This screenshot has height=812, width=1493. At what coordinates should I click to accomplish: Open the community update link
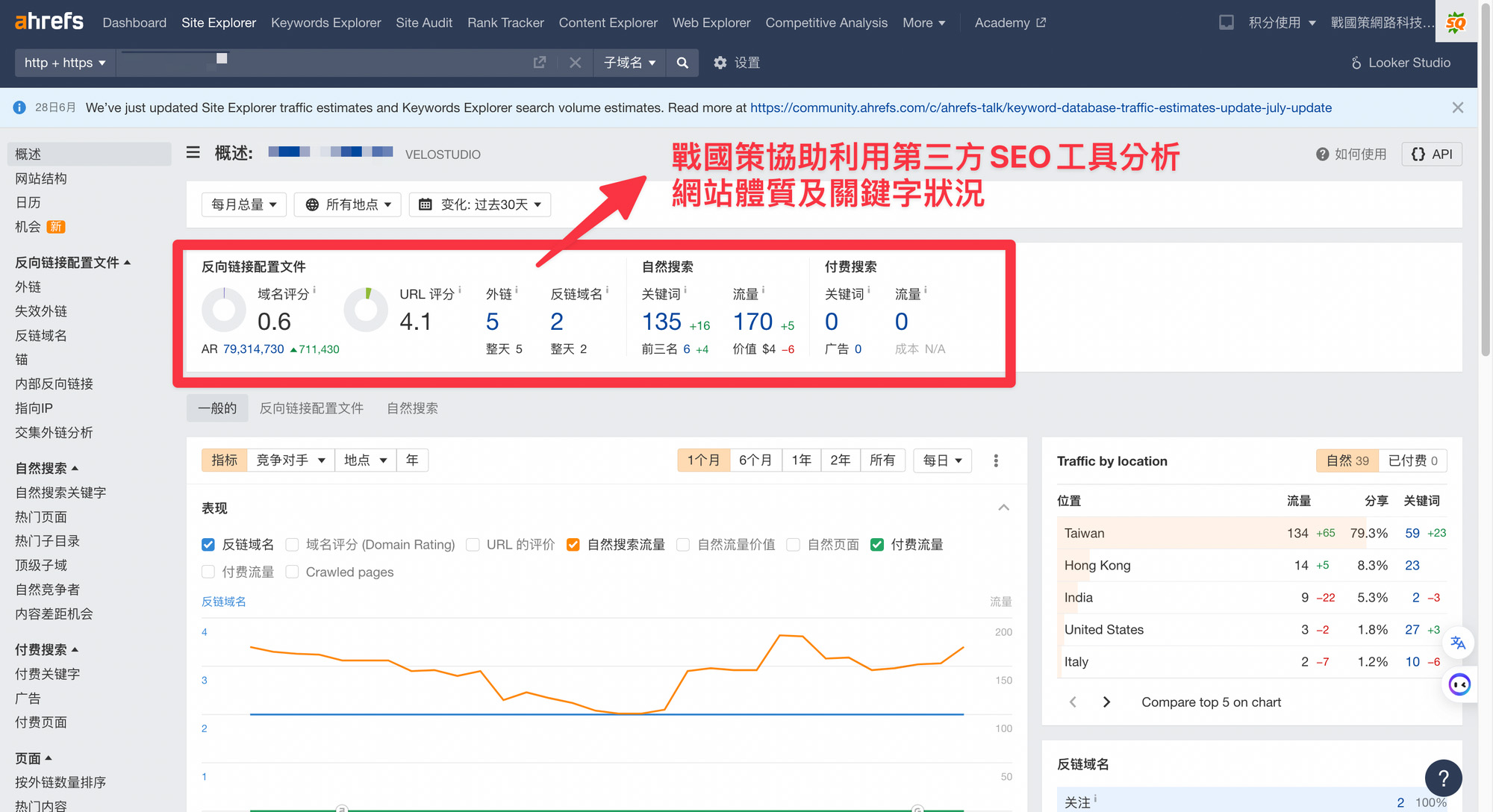tap(1041, 107)
